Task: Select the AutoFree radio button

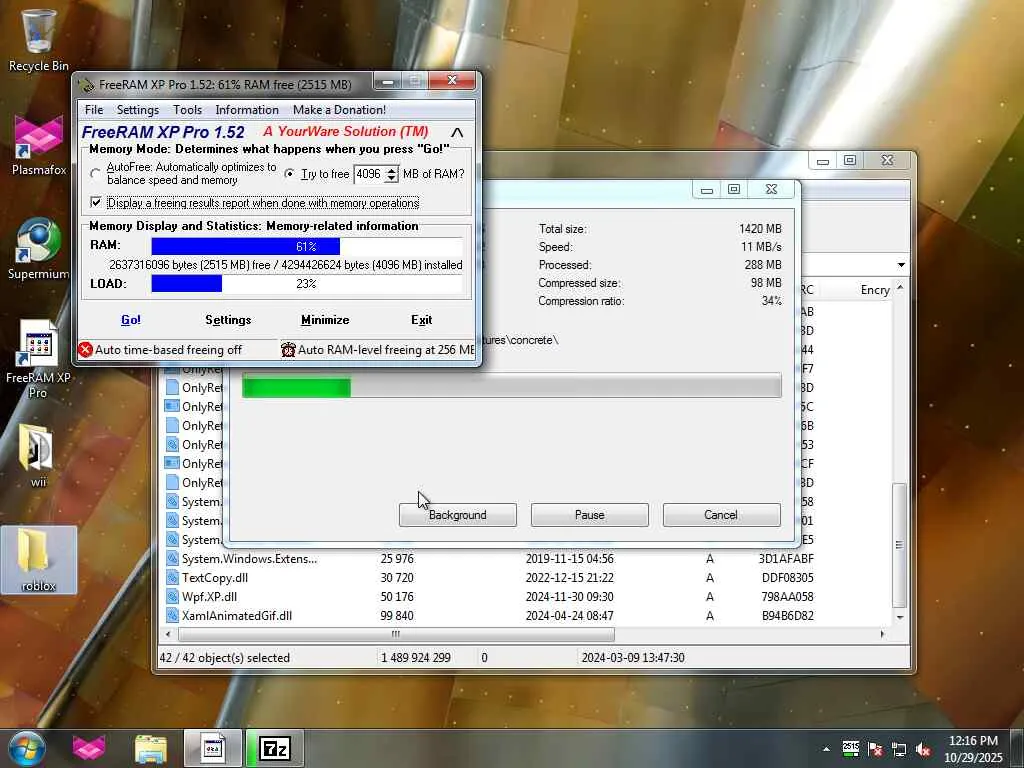Action: 96,174
